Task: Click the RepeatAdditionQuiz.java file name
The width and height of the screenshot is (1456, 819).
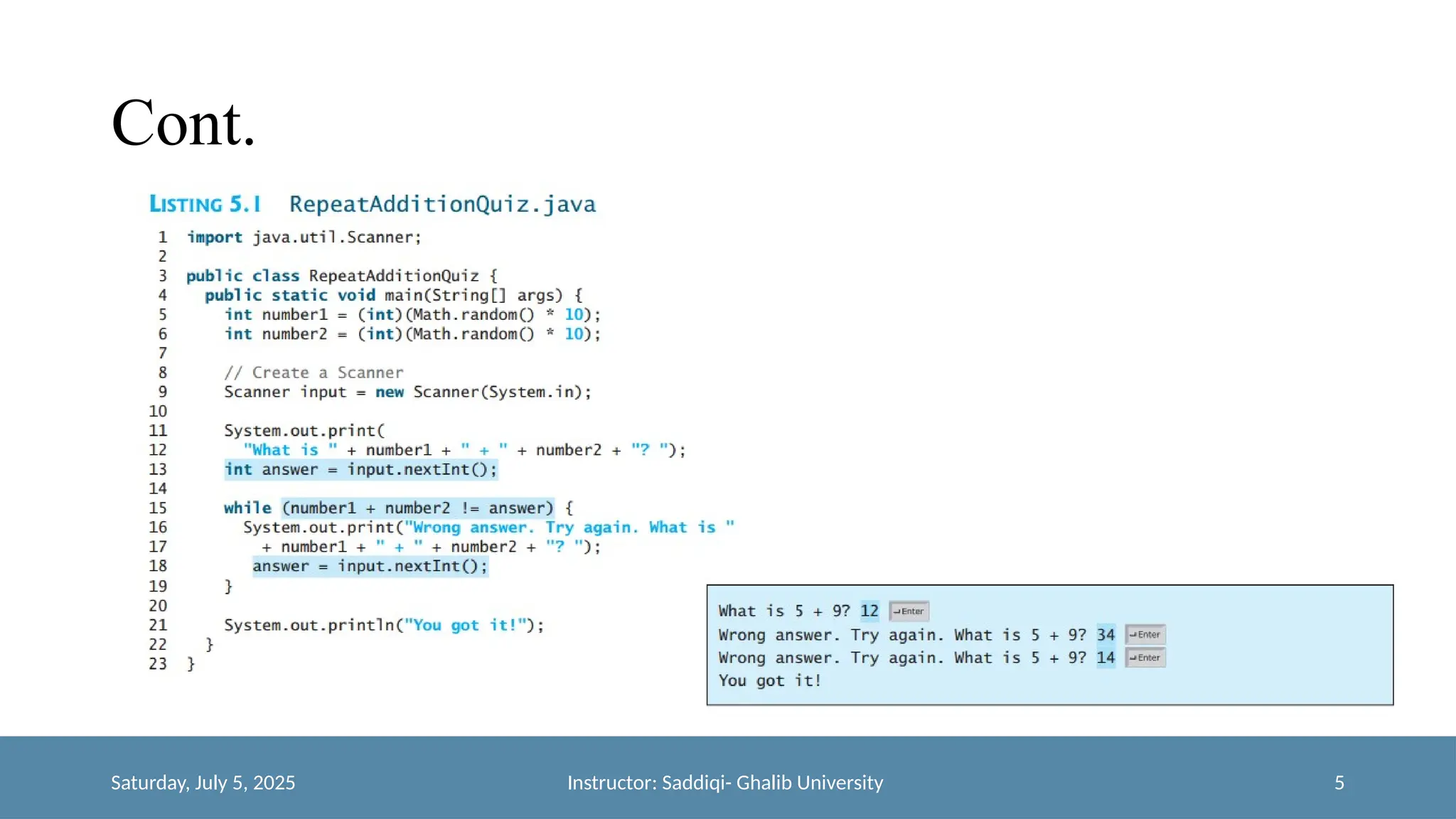Action: point(442,205)
